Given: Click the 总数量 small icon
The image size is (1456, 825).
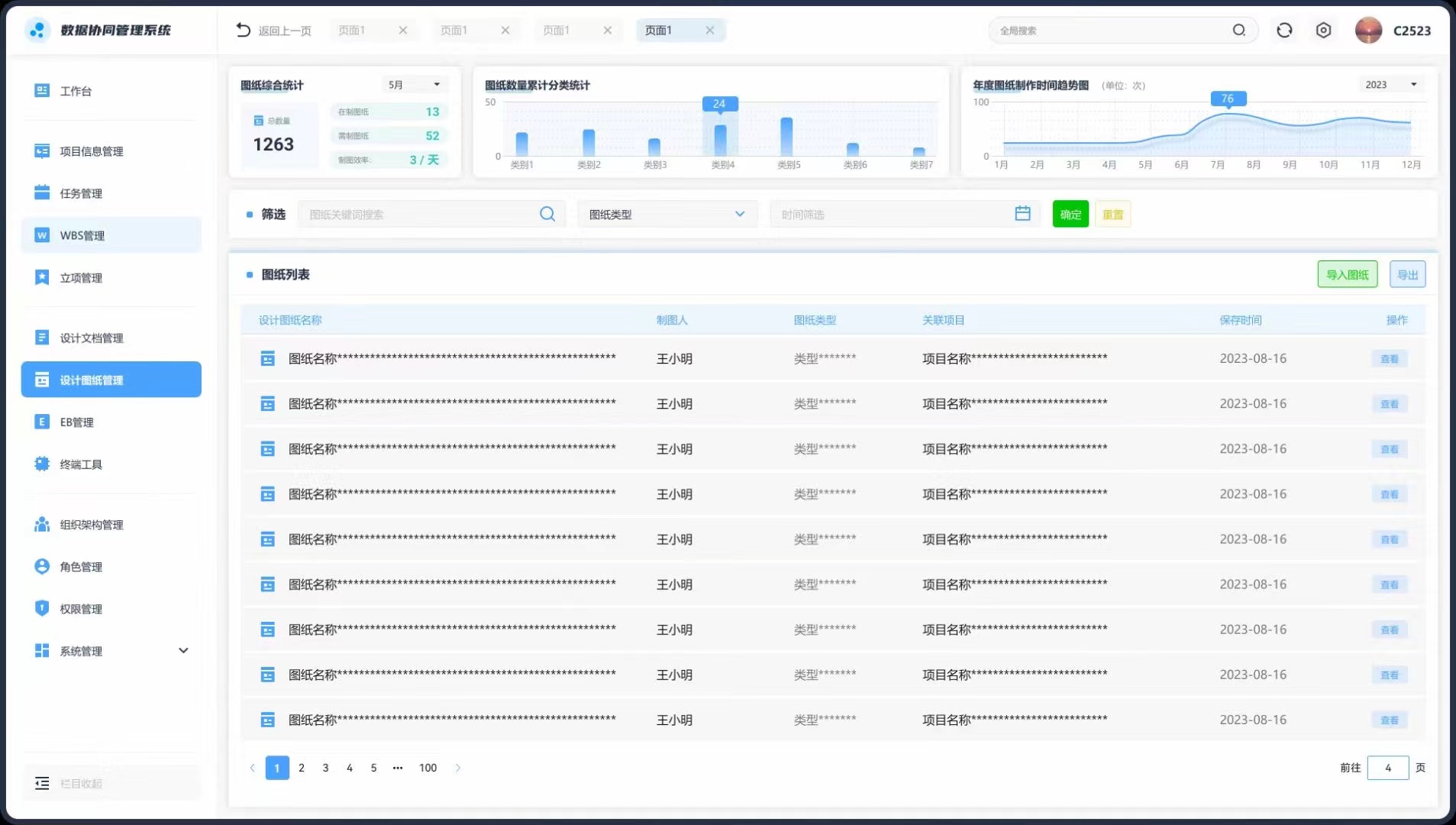Looking at the screenshot, I should [258, 121].
